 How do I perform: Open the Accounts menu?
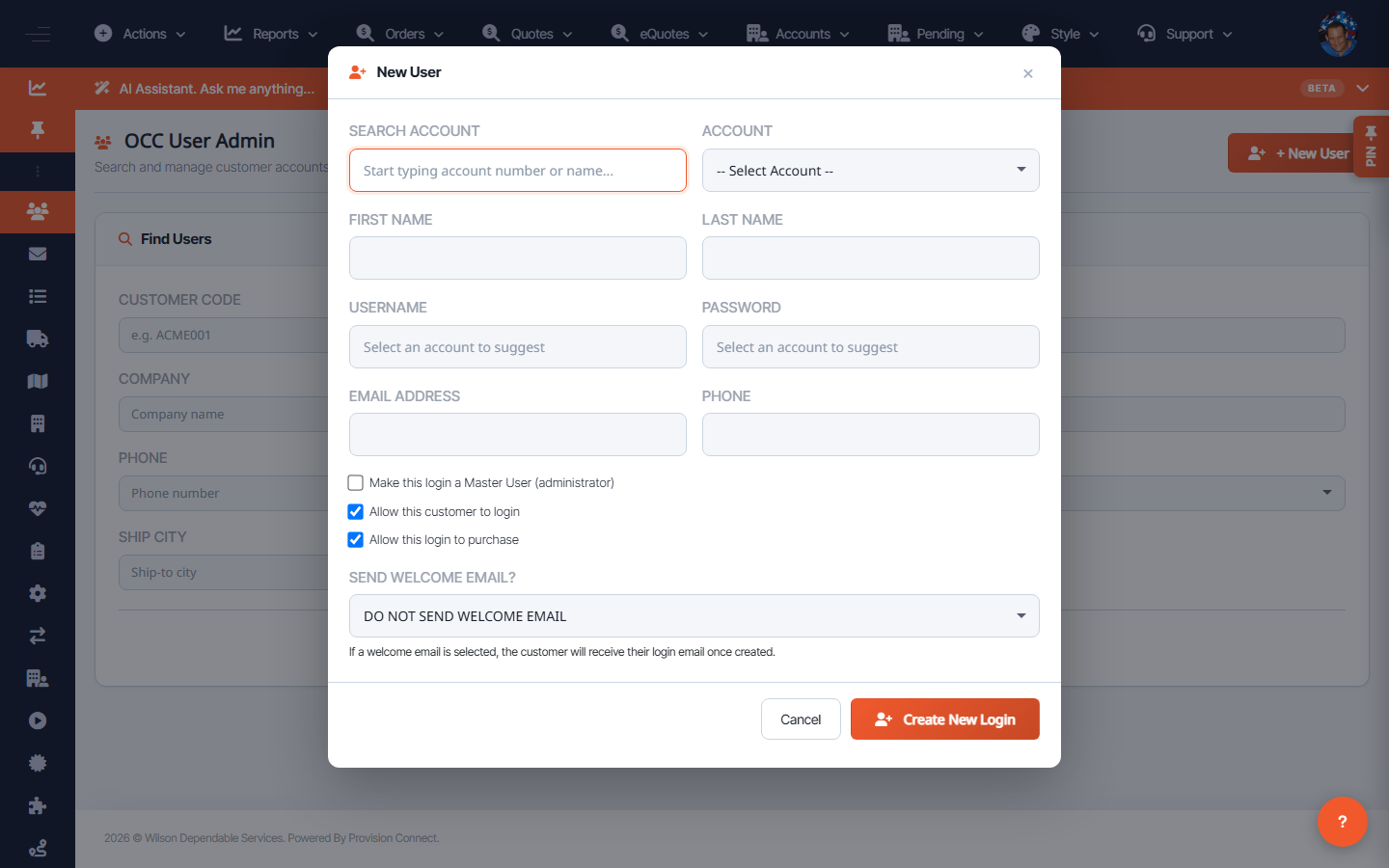(x=798, y=34)
